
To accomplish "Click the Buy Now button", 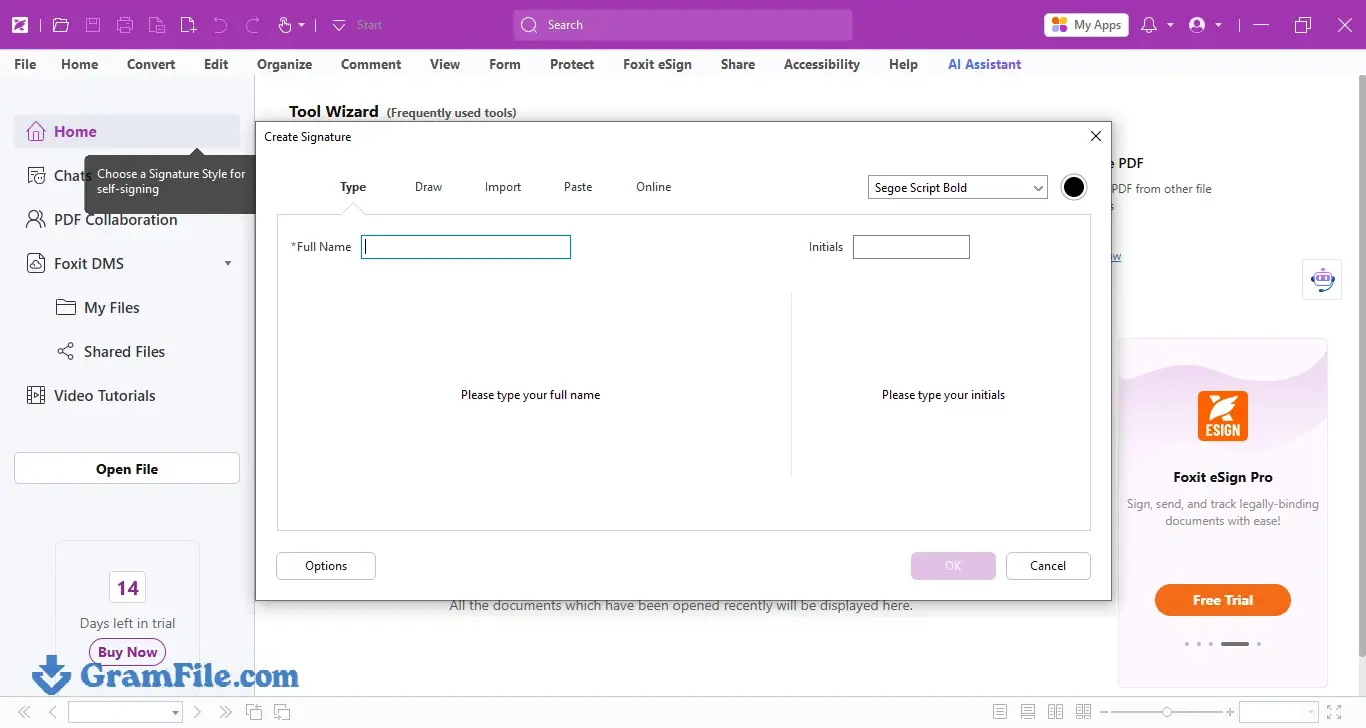I will (128, 652).
